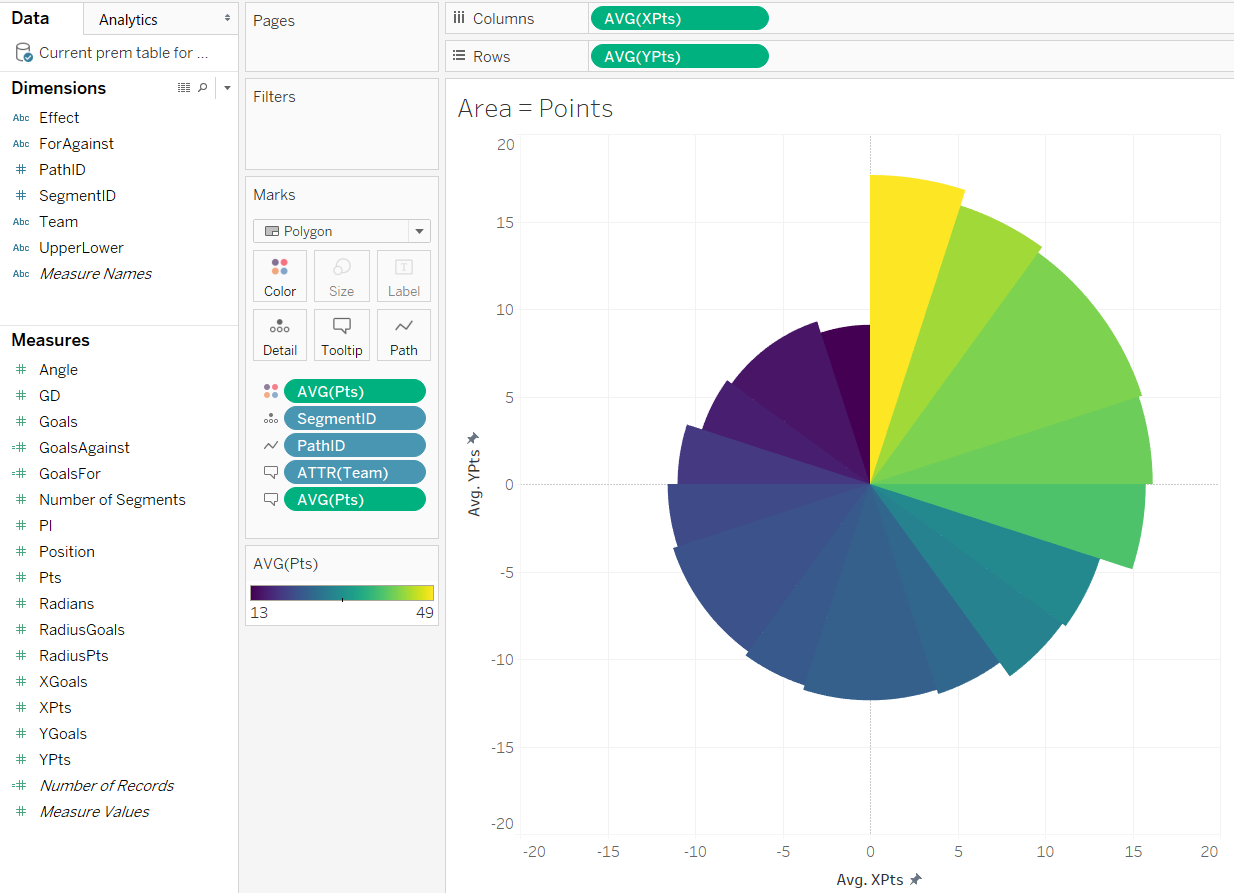
Task: Switch to the Analytics tab
Action: click(160, 19)
